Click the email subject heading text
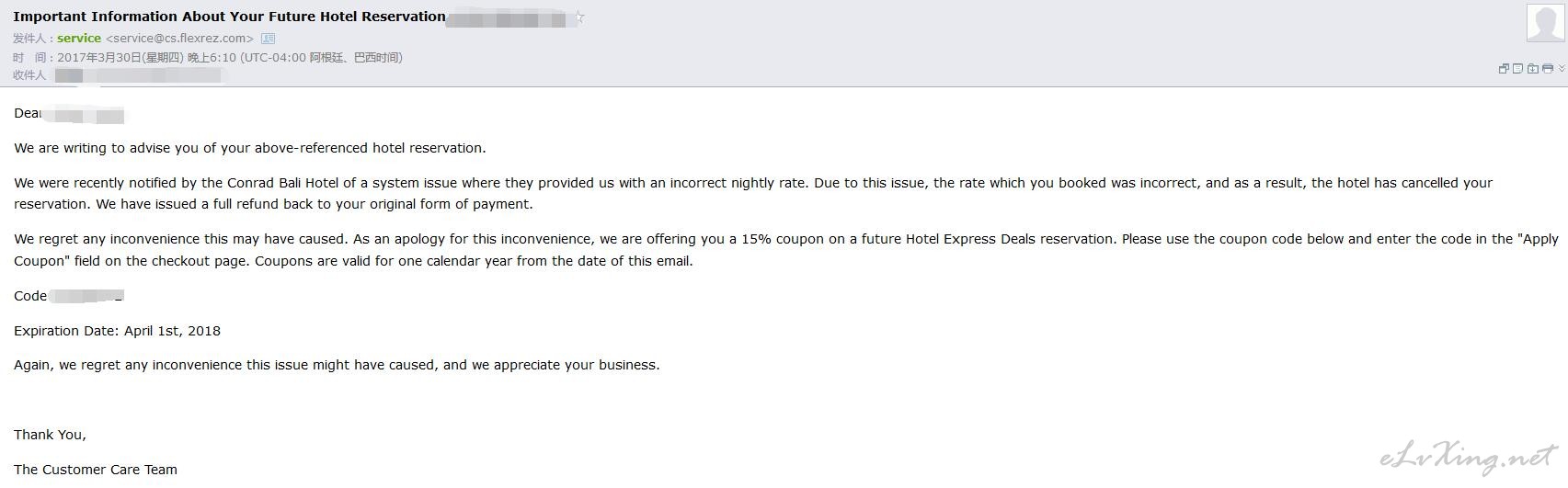The image size is (1568, 488). pyautogui.click(x=229, y=17)
